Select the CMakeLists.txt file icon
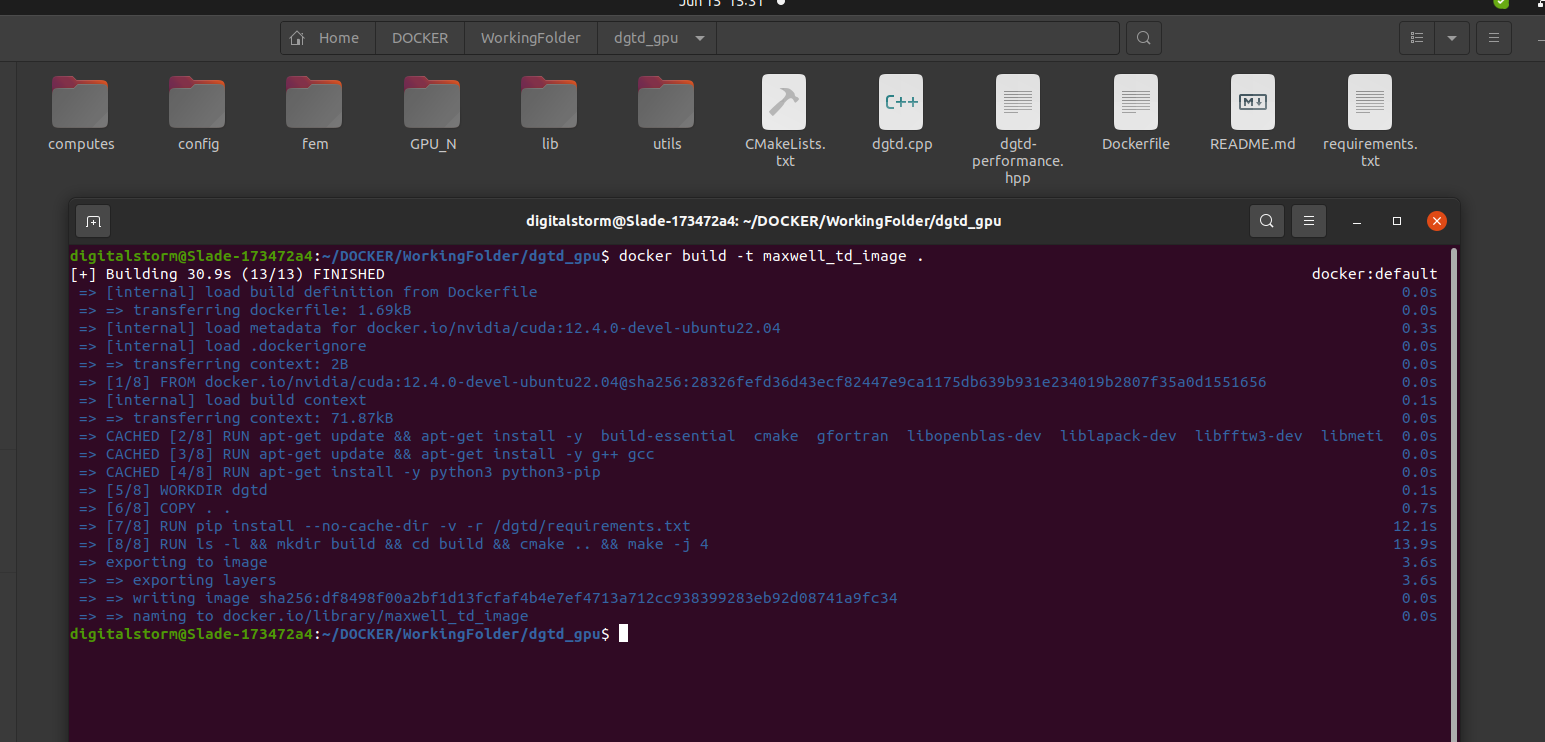1545x742 pixels. pyautogui.click(x=784, y=102)
